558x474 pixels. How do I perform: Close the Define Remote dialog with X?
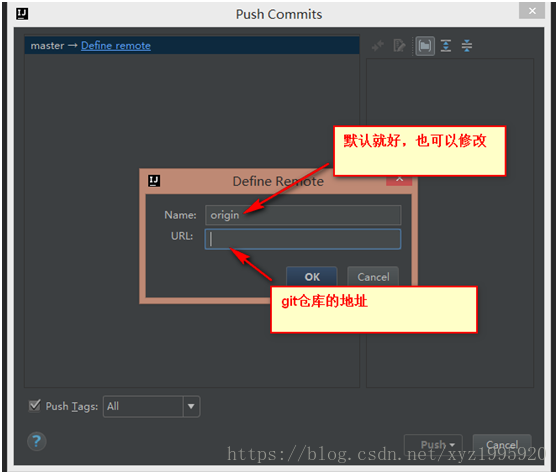tap(399, 180)
